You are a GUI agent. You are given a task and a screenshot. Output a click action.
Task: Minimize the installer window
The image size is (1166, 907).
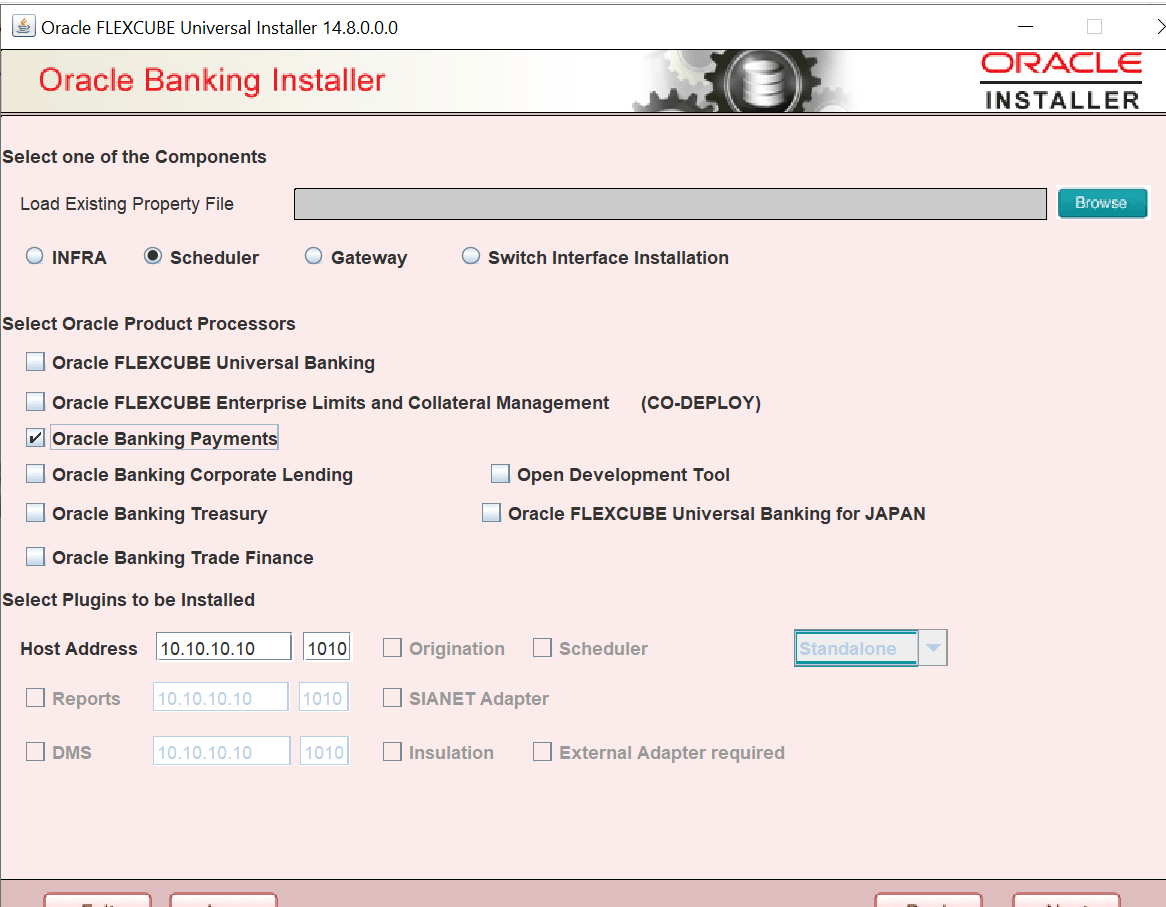coord(1025,27)
